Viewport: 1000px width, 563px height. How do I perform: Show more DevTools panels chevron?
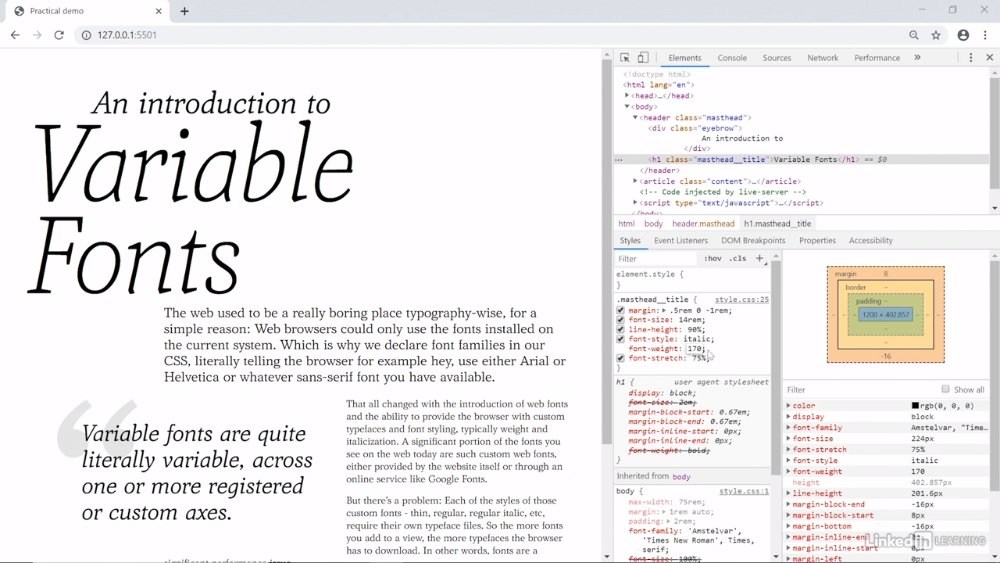[917, 57]
